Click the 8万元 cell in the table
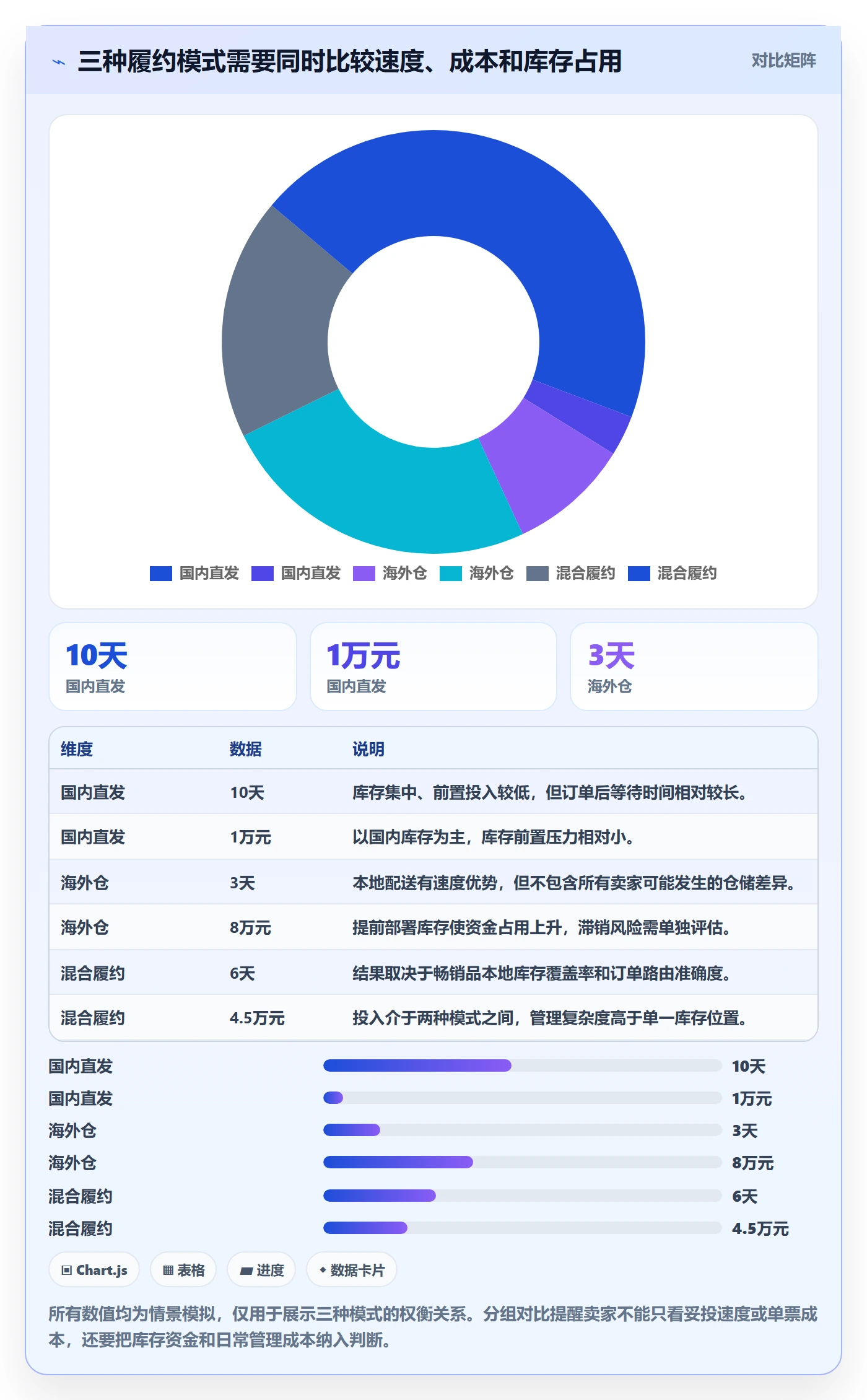 (x=251, y=927)
